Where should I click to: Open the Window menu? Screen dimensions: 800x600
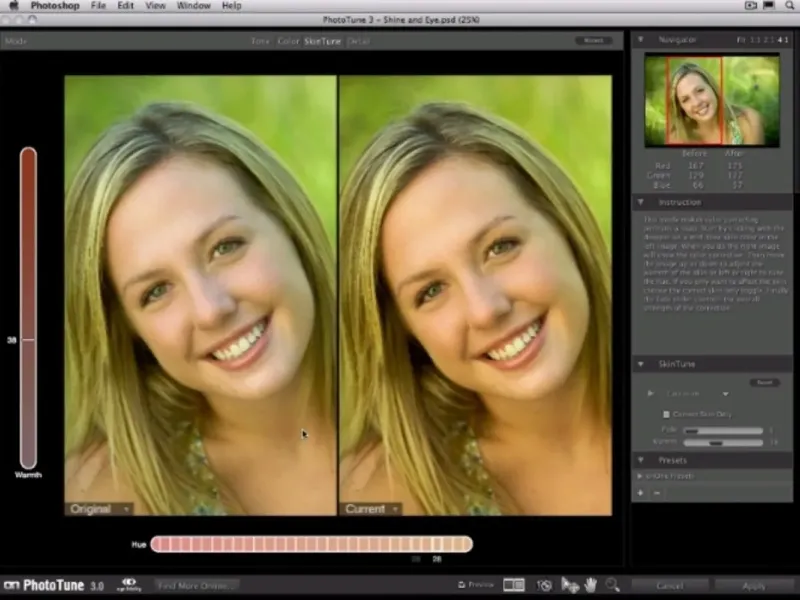(193, 6)
